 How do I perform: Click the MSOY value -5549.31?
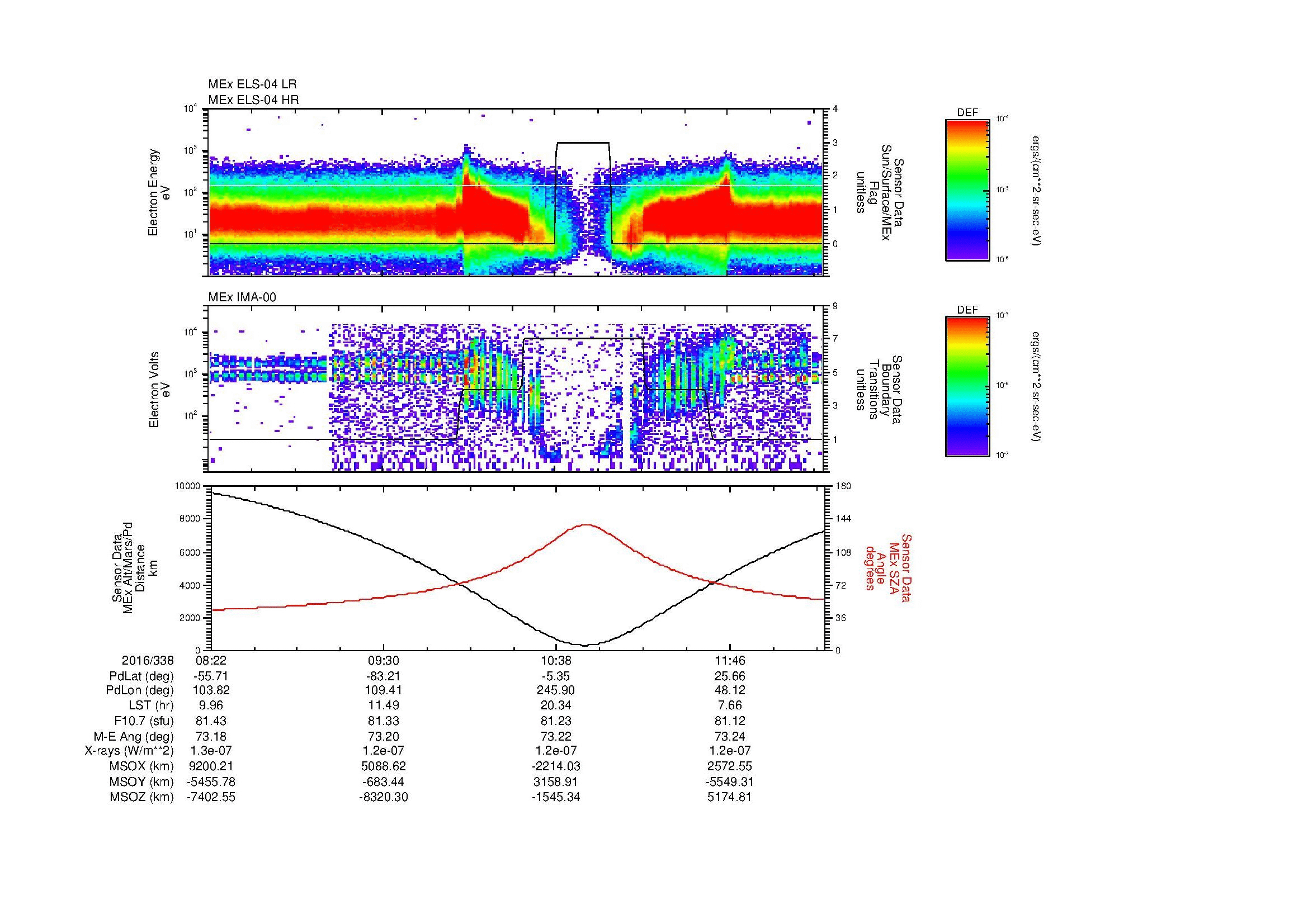(x=730, y=781)
